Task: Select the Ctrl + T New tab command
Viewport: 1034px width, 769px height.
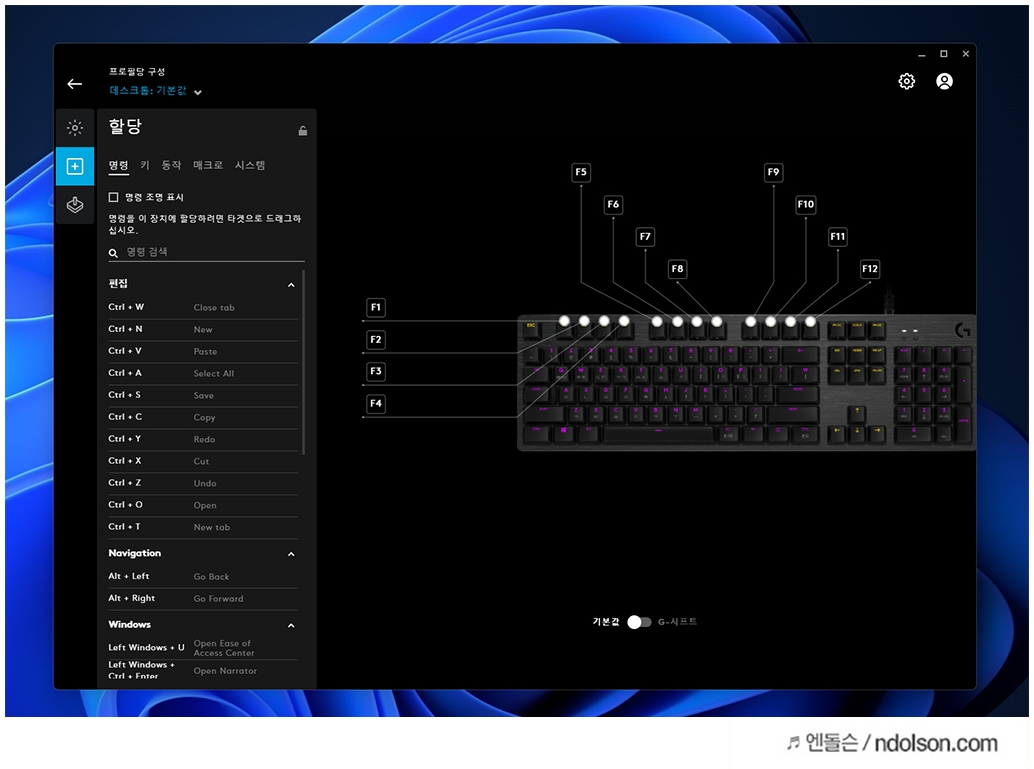Action: coord(203,527)
